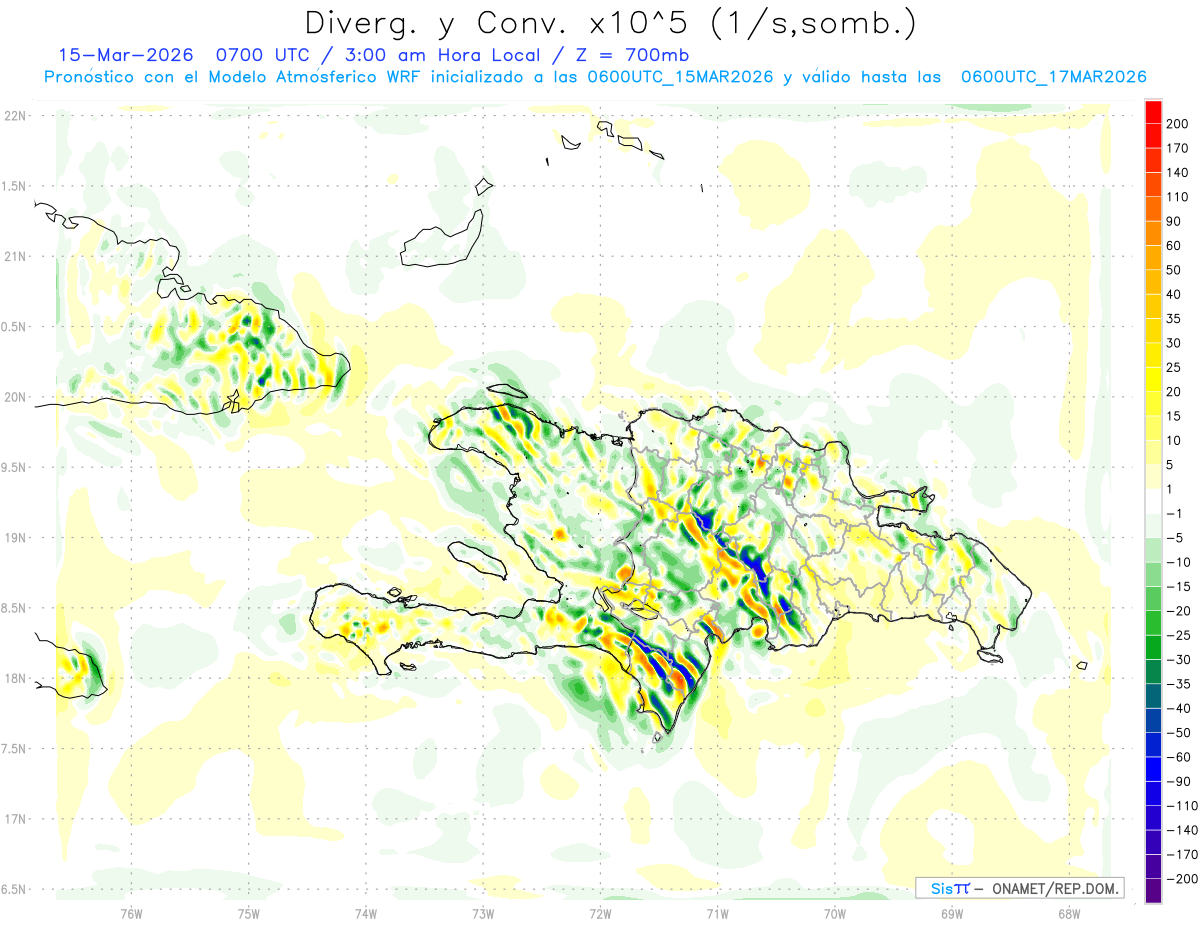
Task: Click the '9.5N' latitude label
Action: pyautogui.click(x=14, y=467)
